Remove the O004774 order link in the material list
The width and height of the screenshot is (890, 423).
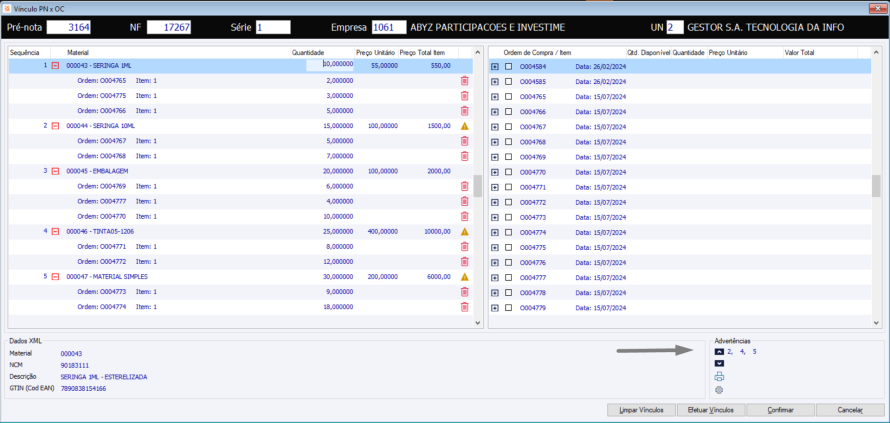464,307
